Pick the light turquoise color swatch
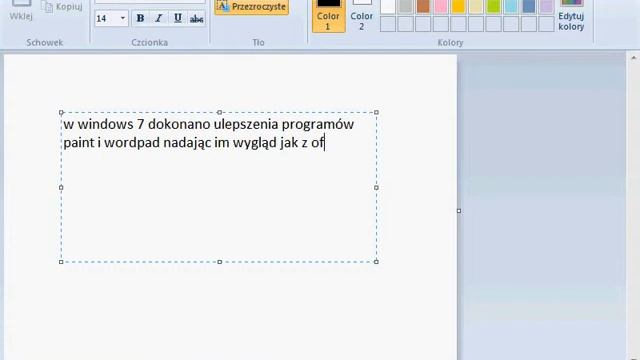Screen dimensions: 640x360 [x=511, y=7]
